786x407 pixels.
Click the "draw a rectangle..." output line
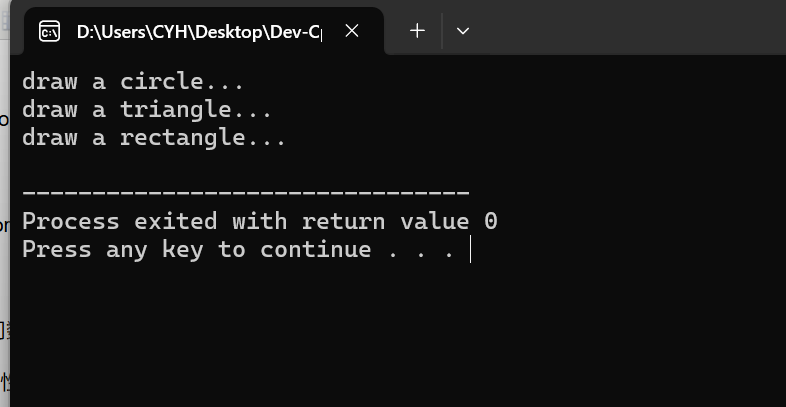pos(154,137)
